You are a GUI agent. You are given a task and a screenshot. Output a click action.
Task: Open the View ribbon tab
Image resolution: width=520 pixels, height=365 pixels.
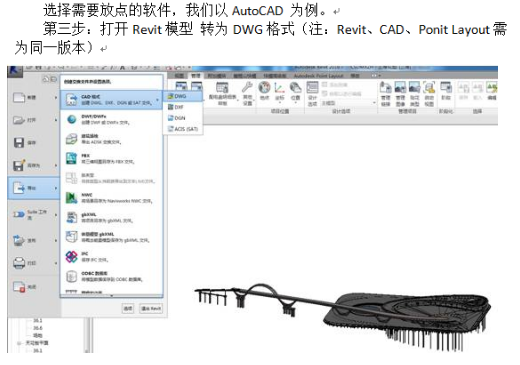point(179,76)
